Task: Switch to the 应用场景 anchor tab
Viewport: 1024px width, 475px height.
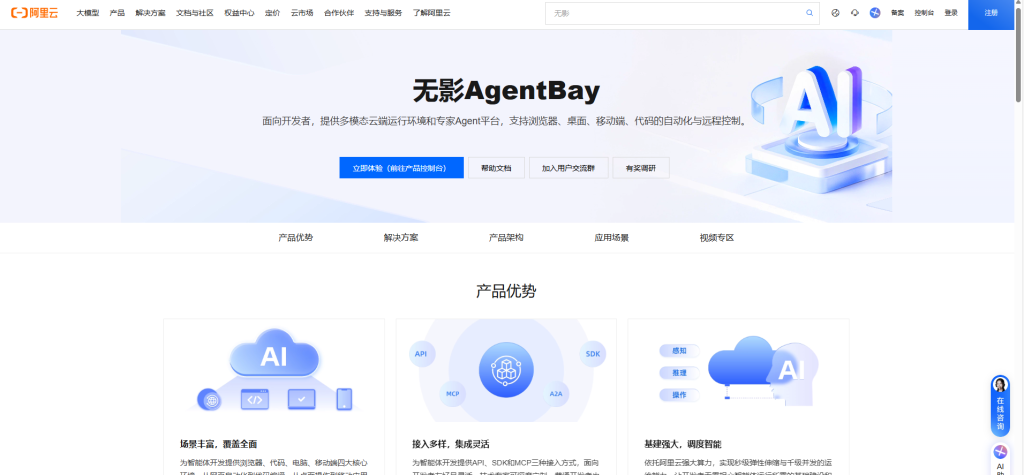Action: pos(611,238)
